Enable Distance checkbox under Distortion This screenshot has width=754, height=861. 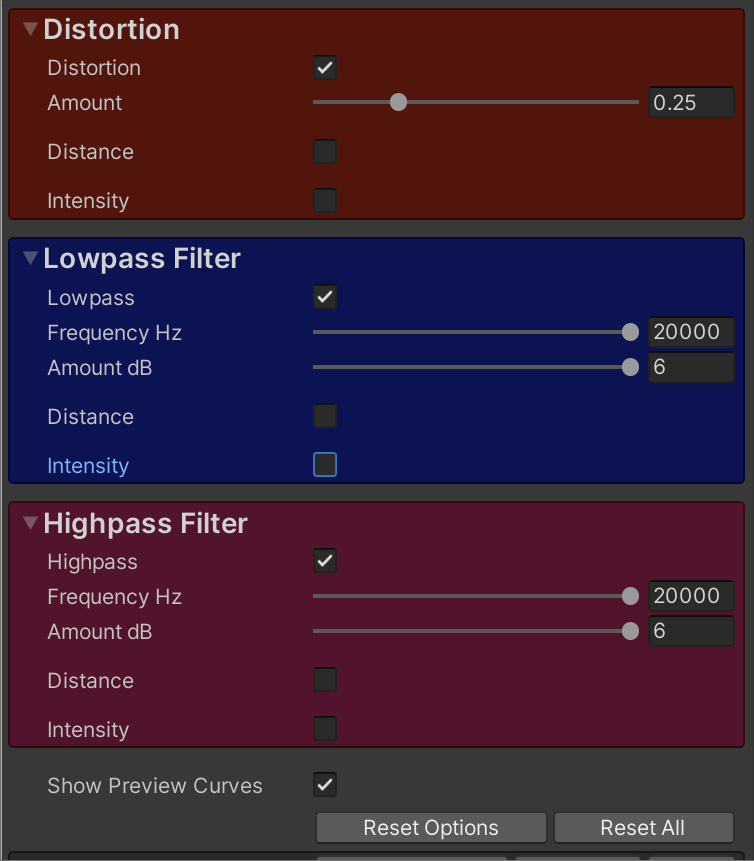[x=325, y=152]
